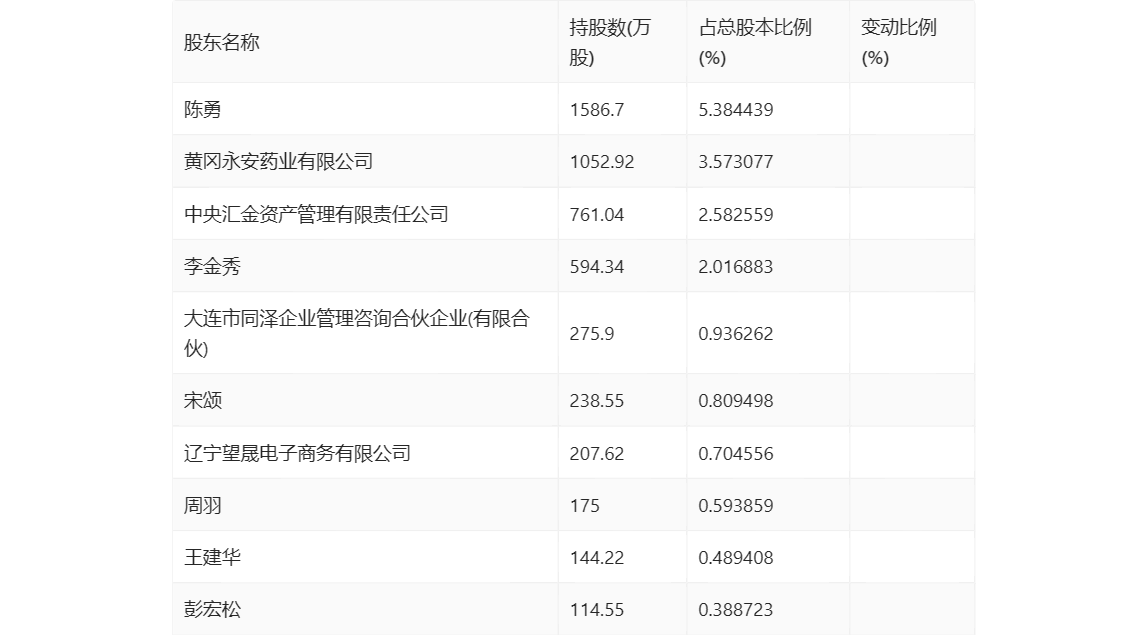Image resolution: width=1148 pixels, height=635 pixels.
Task: Select shareholder name 陈勇
Action: pyautogui.click(x=202, y=109)
